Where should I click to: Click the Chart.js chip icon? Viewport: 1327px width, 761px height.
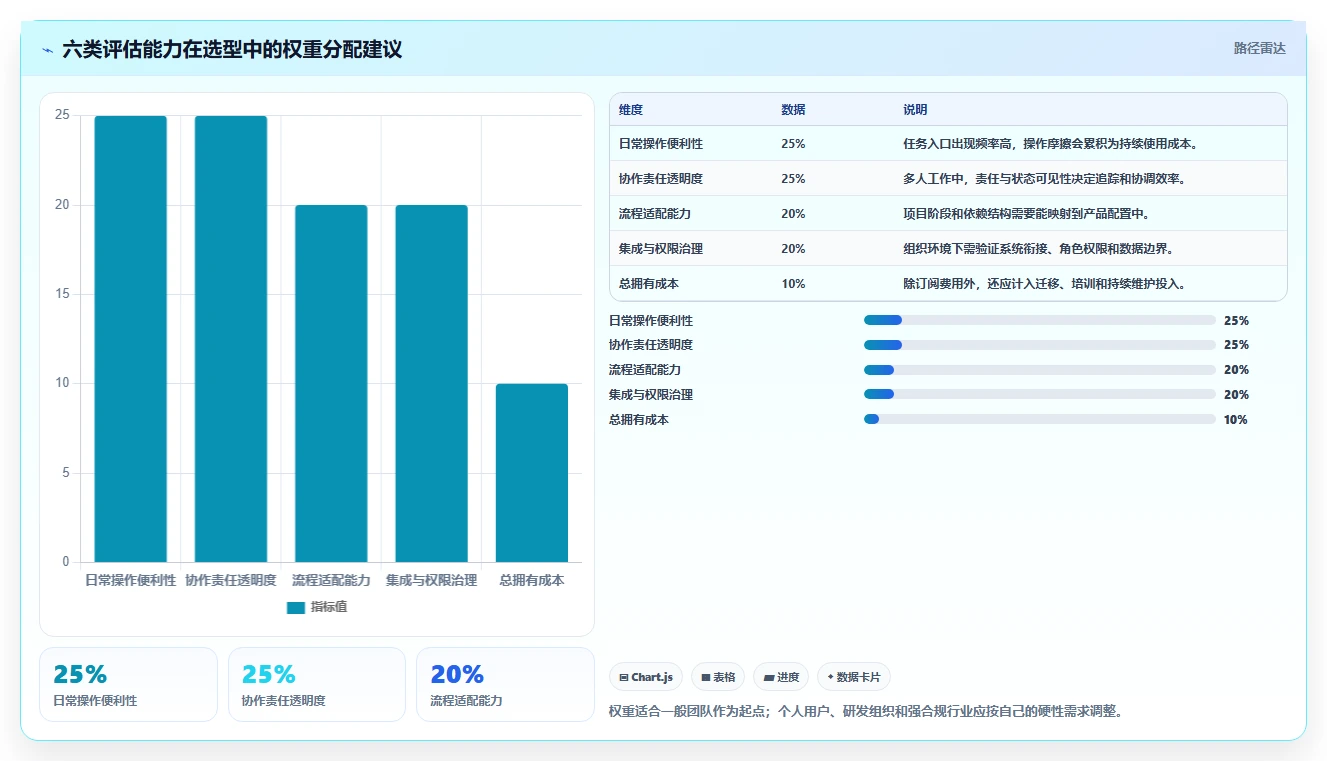[624, 678]
